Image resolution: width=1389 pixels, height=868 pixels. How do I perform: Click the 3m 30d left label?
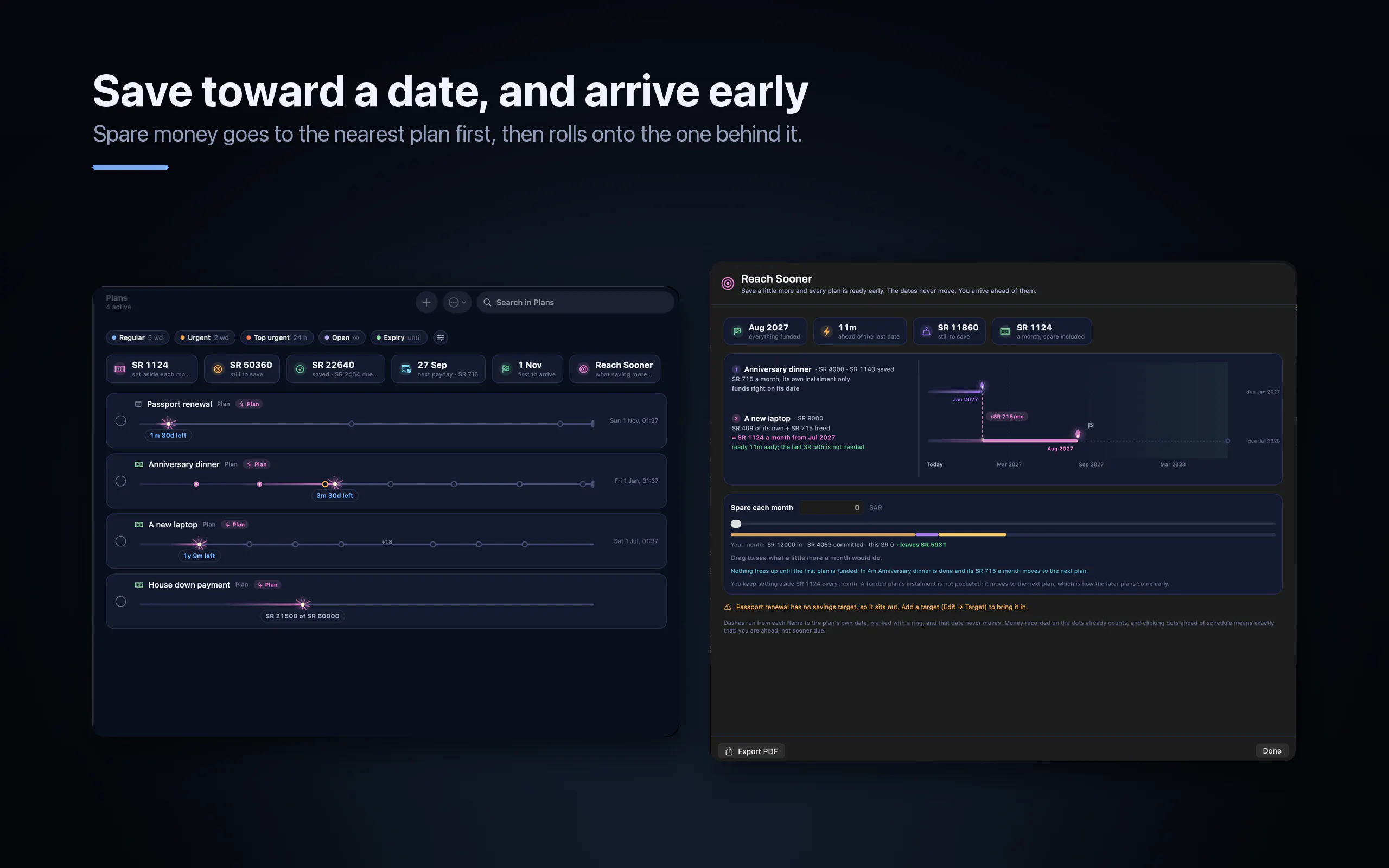coord(335,496)
